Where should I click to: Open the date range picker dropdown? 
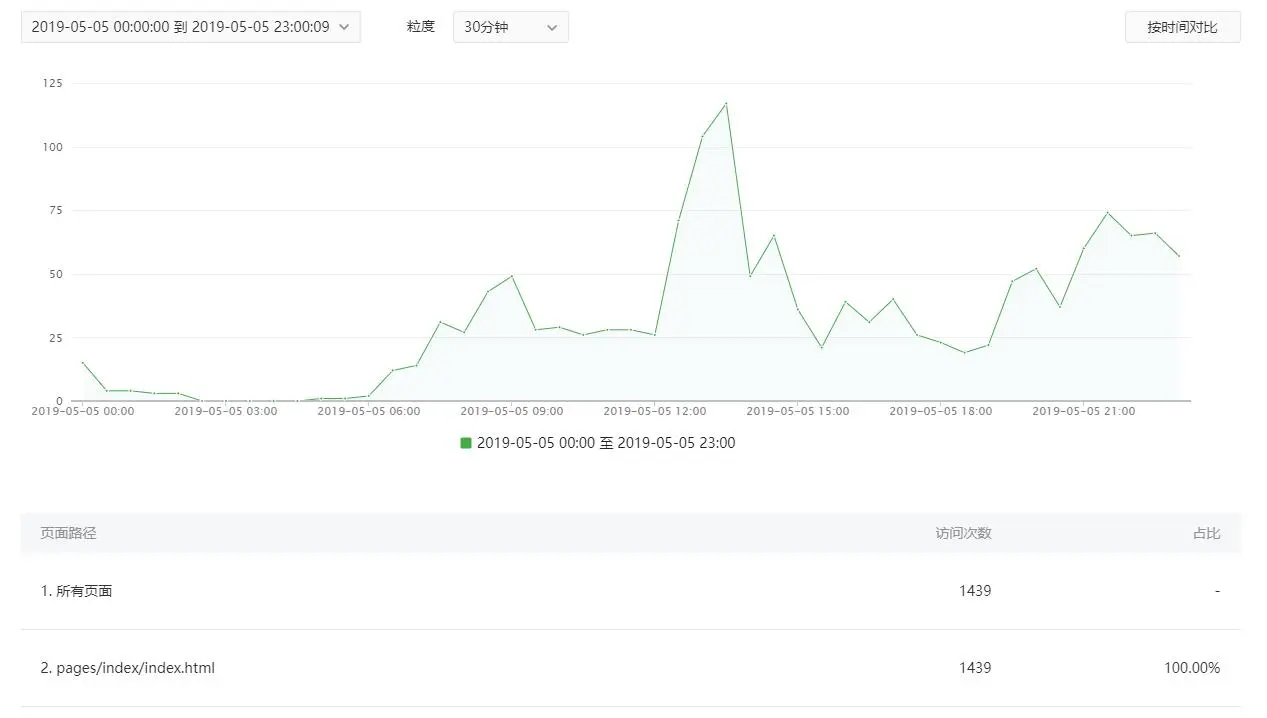tap(190, 27)
